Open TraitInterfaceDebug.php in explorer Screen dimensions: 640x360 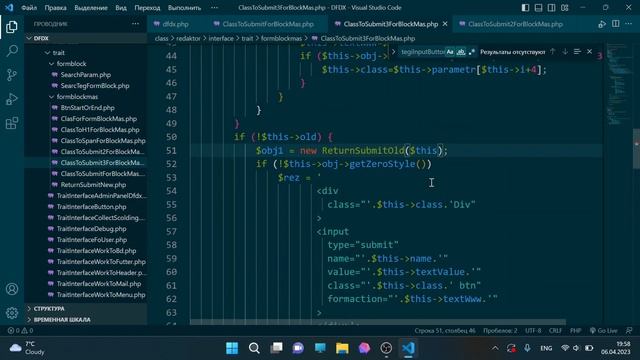click(x=91, y=229)
